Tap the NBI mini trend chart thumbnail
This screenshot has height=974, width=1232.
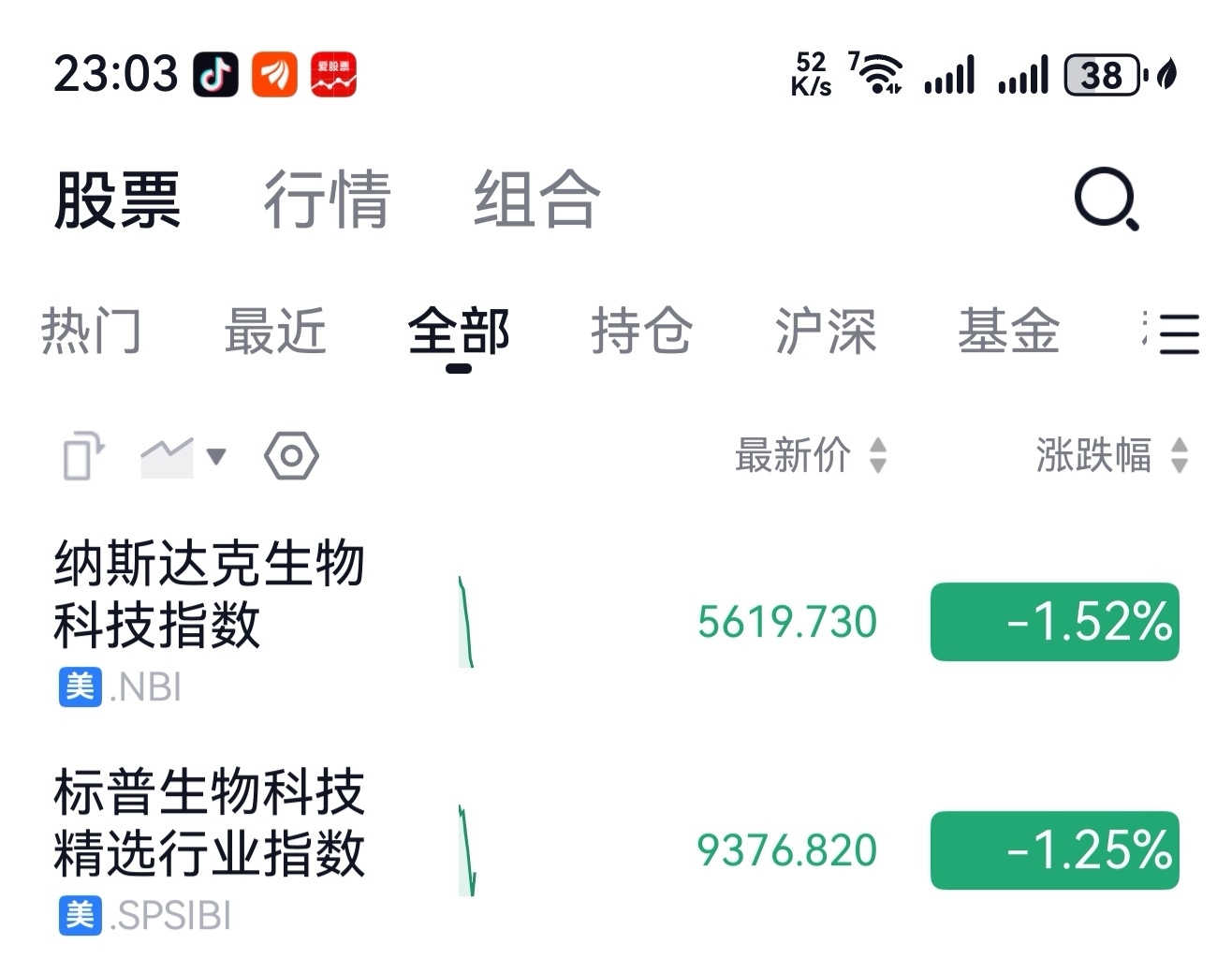click(466, 622)
